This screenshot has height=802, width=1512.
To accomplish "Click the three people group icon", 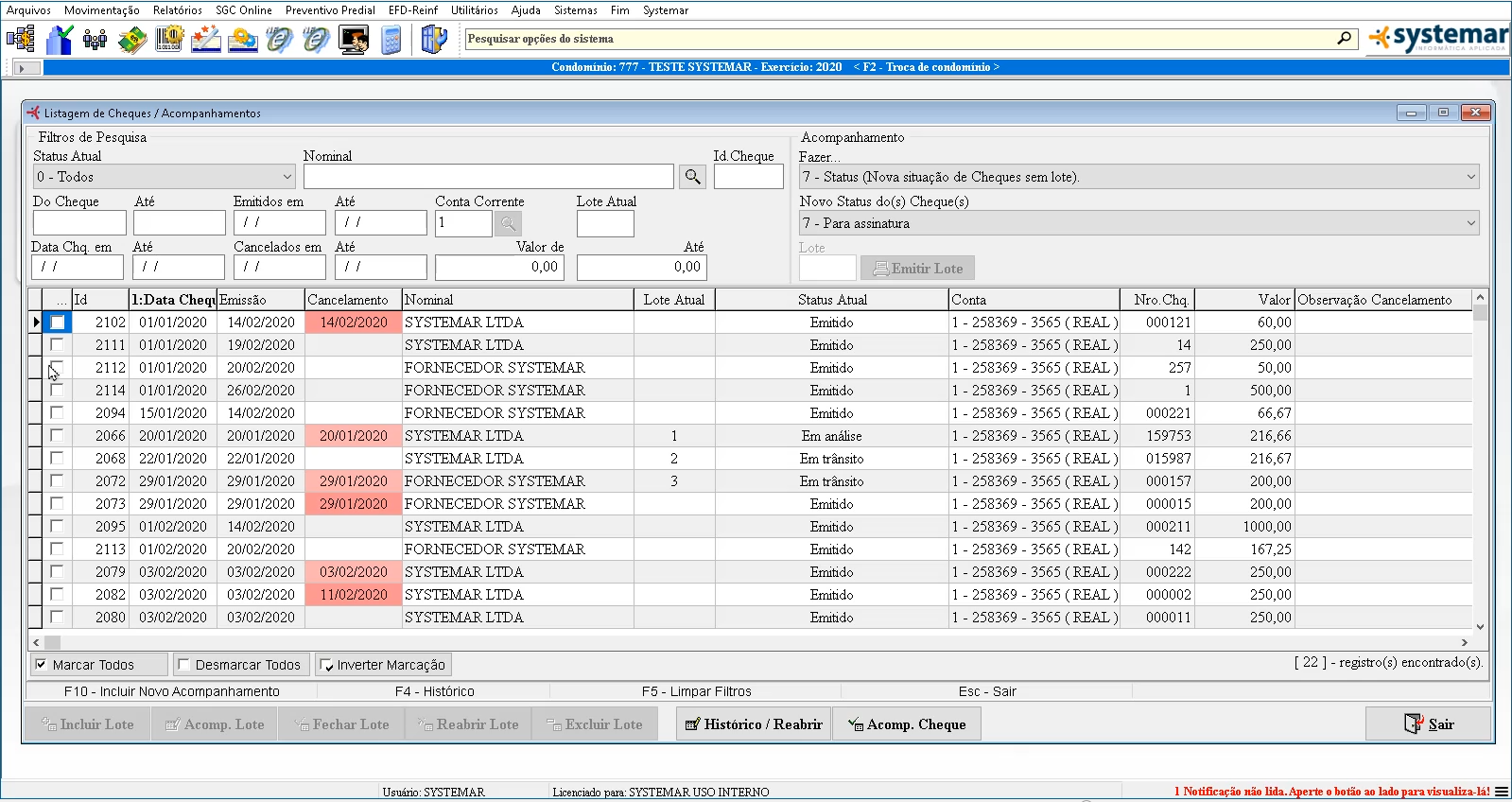I will pos(95,40).
